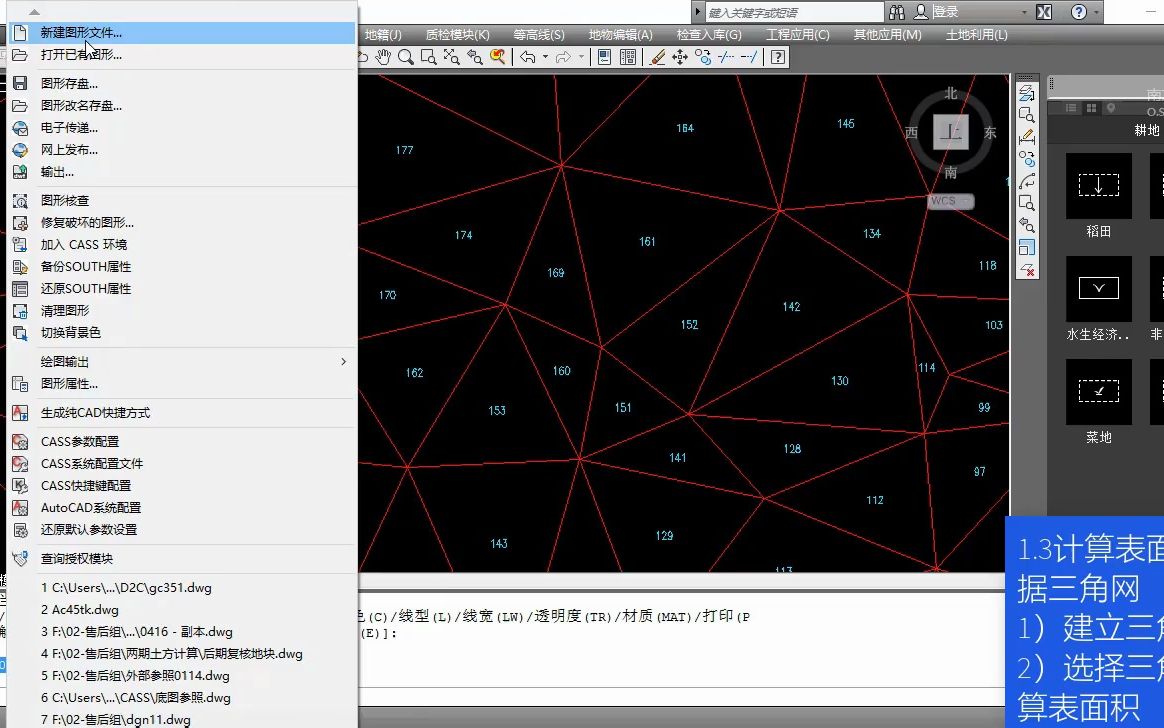Click the Undo icon in the toolbar
Image resolution: width=1164 pixels, height=728 pixels.
528,57
